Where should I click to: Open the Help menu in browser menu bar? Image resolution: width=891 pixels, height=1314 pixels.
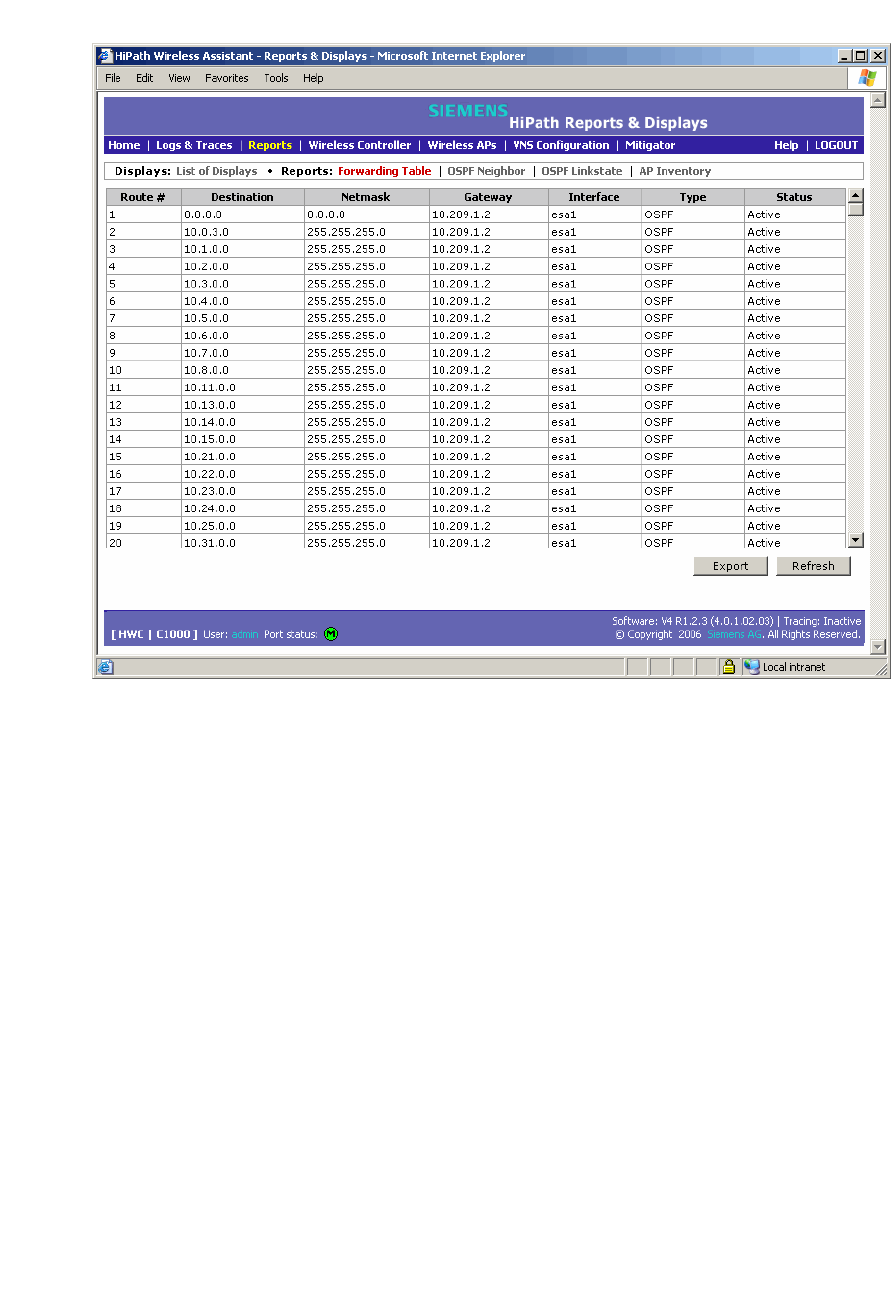click(313, 78)
